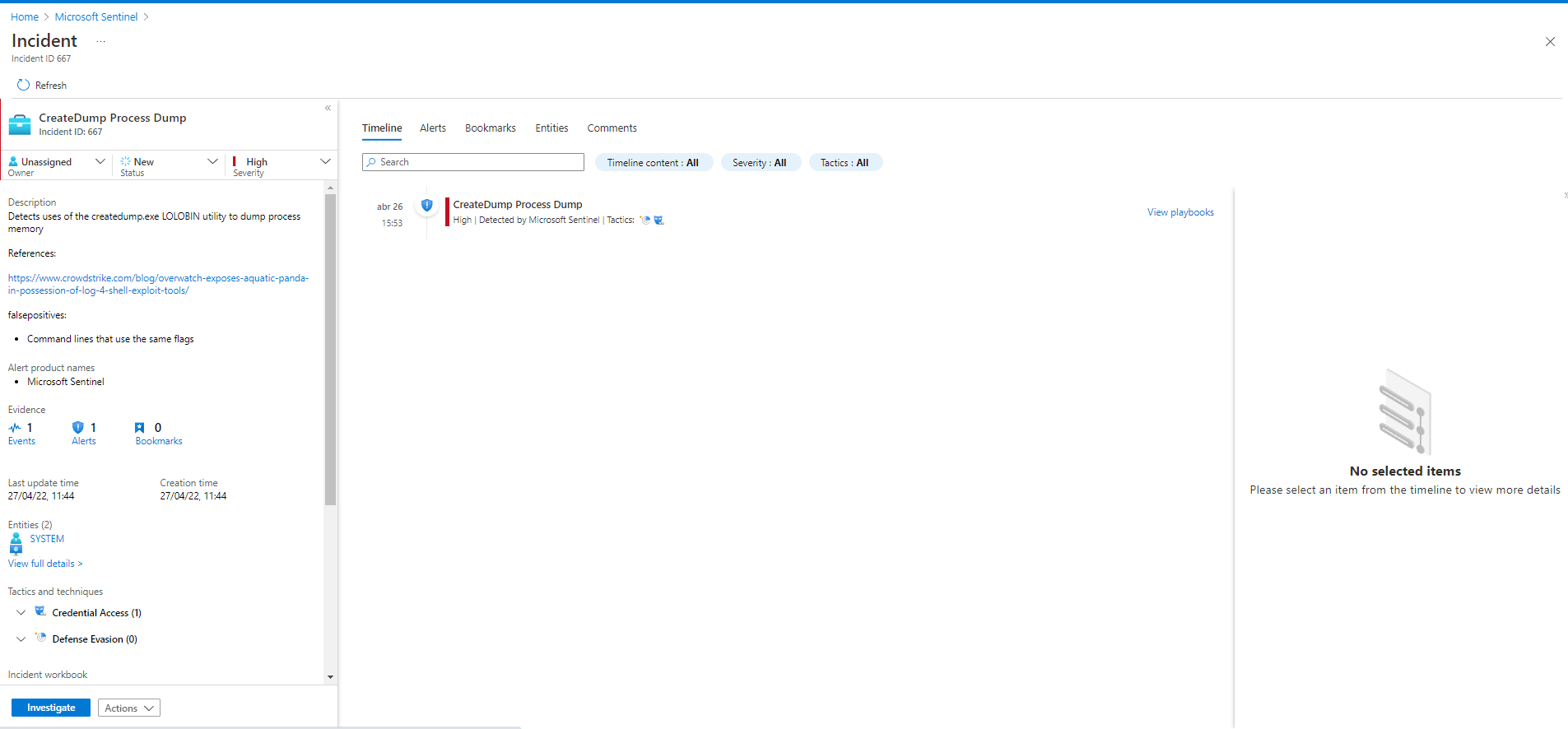Image resolution: width=1568 pixels, height=729 pixels.
Task: Collapse the incident details panel
Action: (x=328, y=108)
